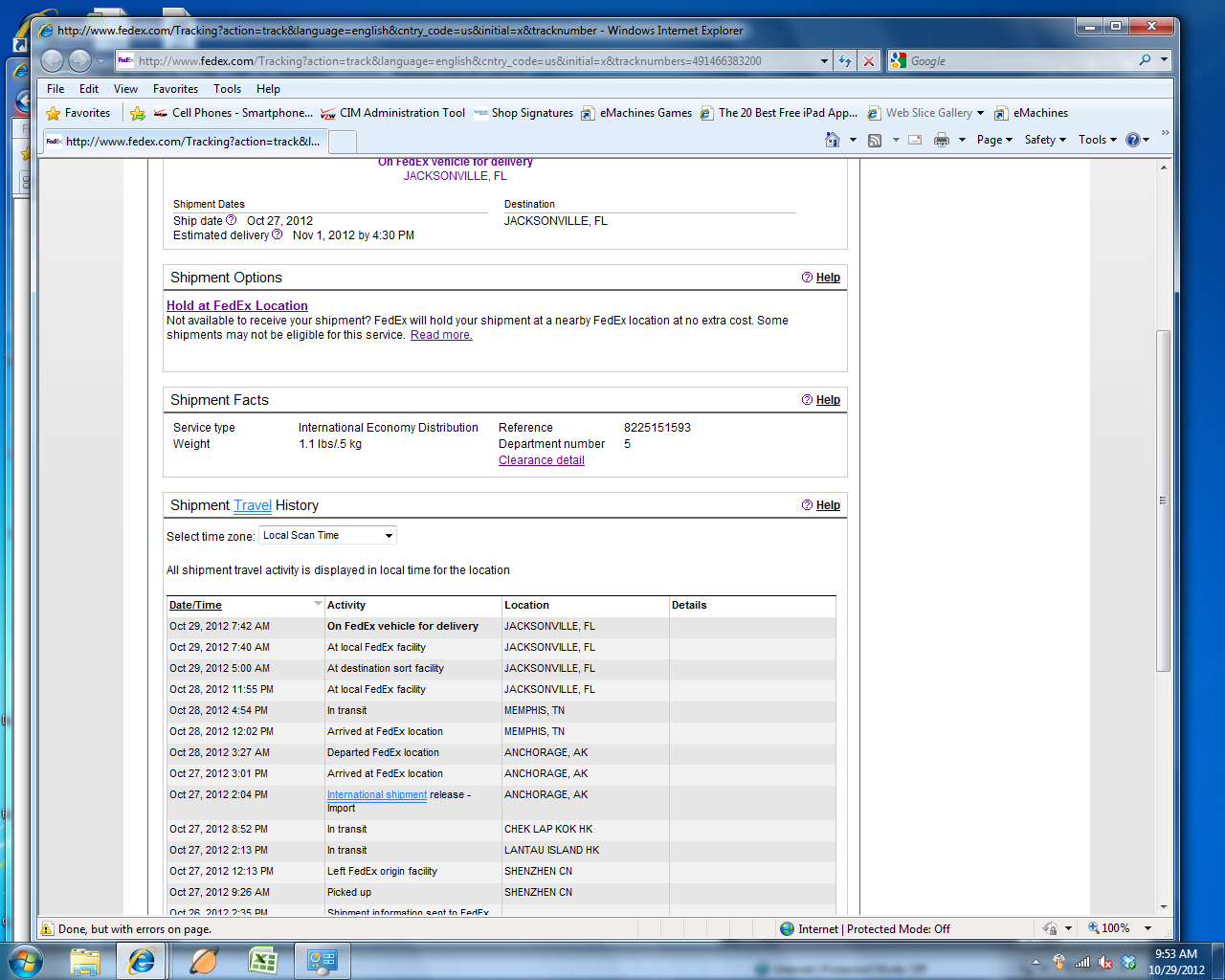Click reference number 8225151593

click(657, 428)
